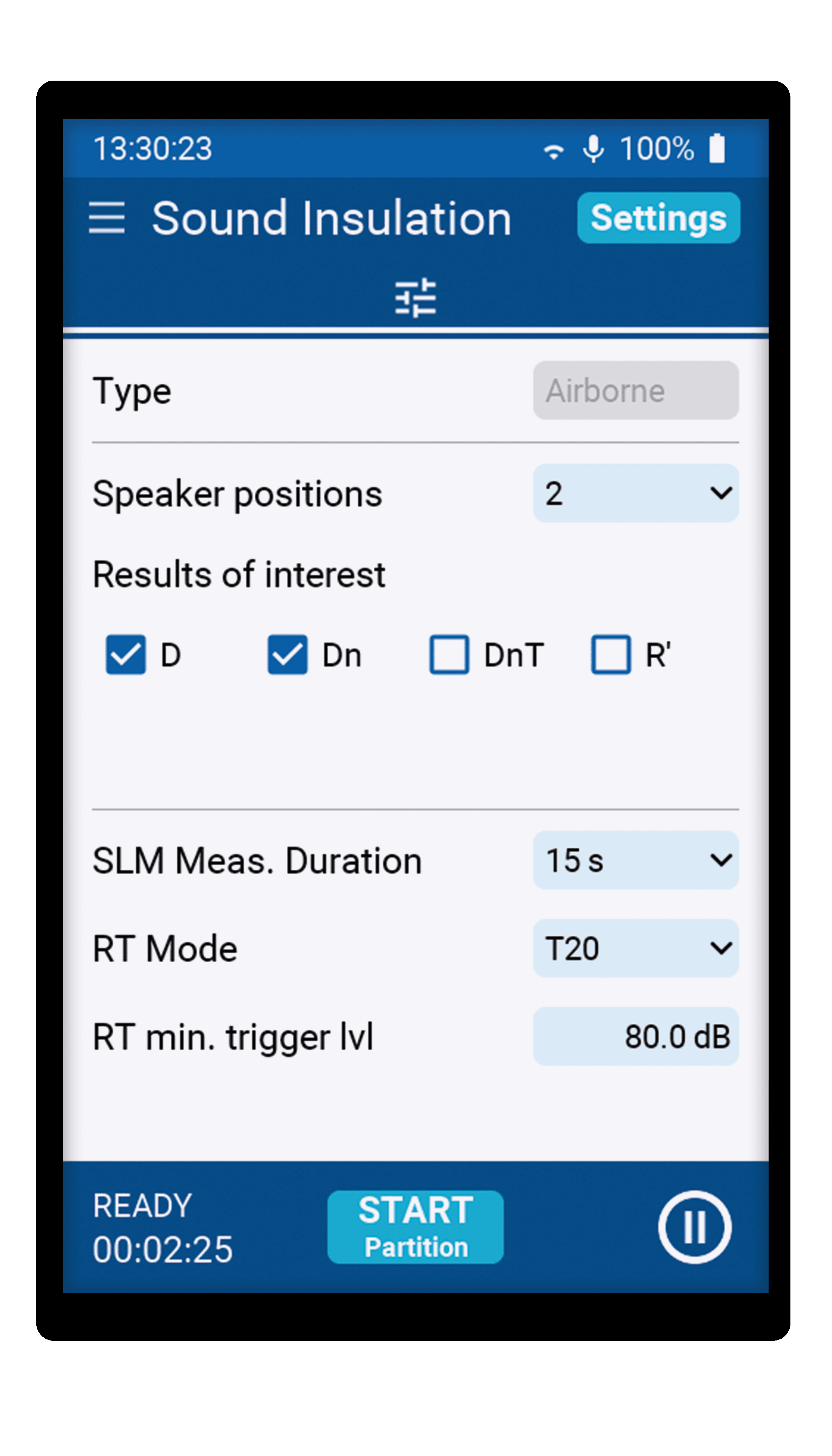Expand the RT Mode dropdown

(635, 948)
